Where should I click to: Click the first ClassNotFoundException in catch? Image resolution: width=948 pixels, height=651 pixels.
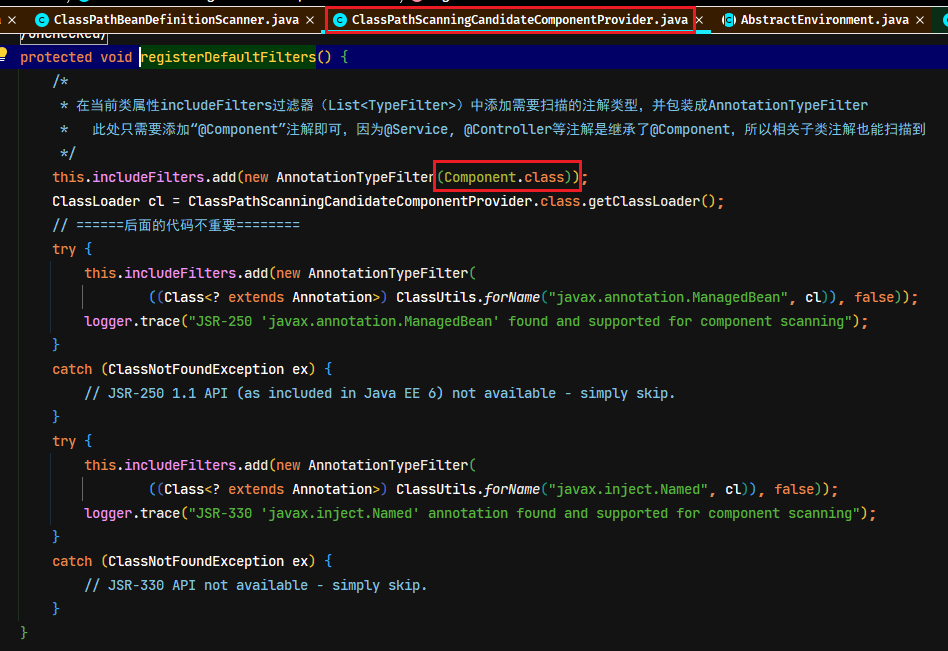point(196,369)
